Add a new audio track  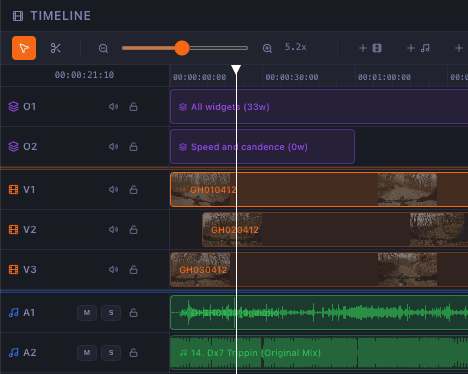click(x=418, y=48)
